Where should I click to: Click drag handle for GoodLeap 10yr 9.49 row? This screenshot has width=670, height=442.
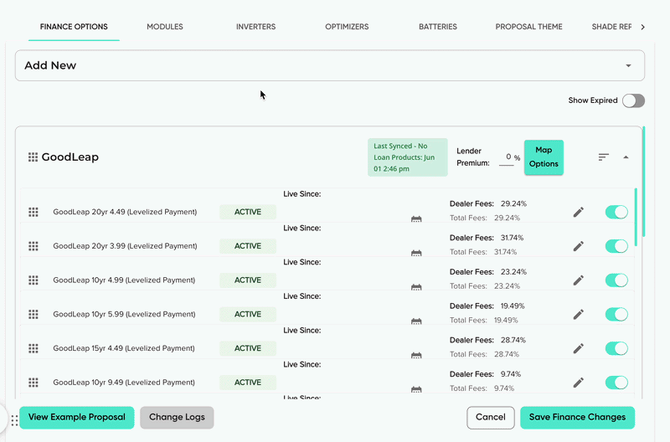(x=33, y=383)
